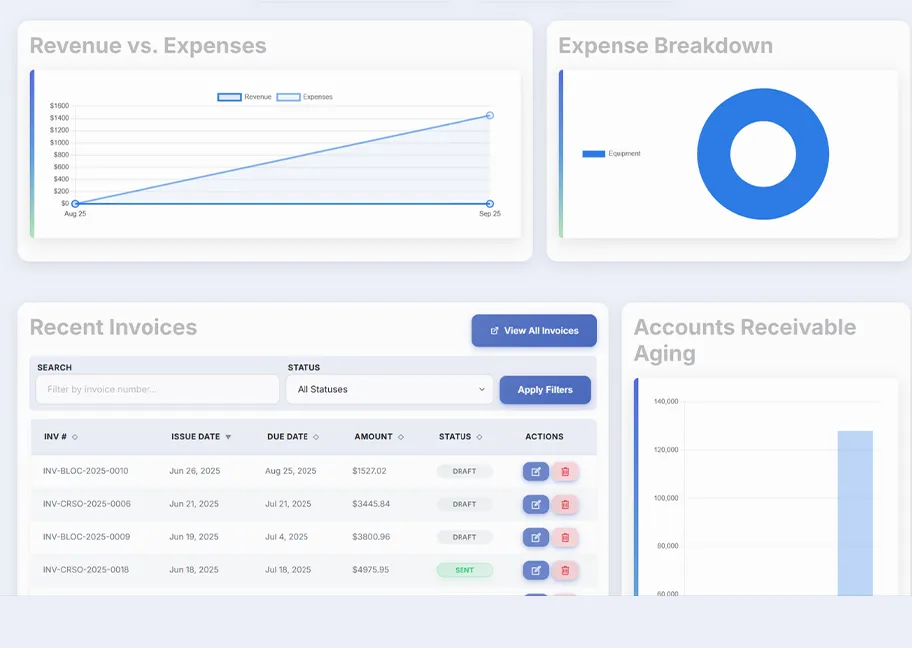Click the delete trash icon for INV-BLOC-2025-0010

pyautogui.click(x=566, y=471)
